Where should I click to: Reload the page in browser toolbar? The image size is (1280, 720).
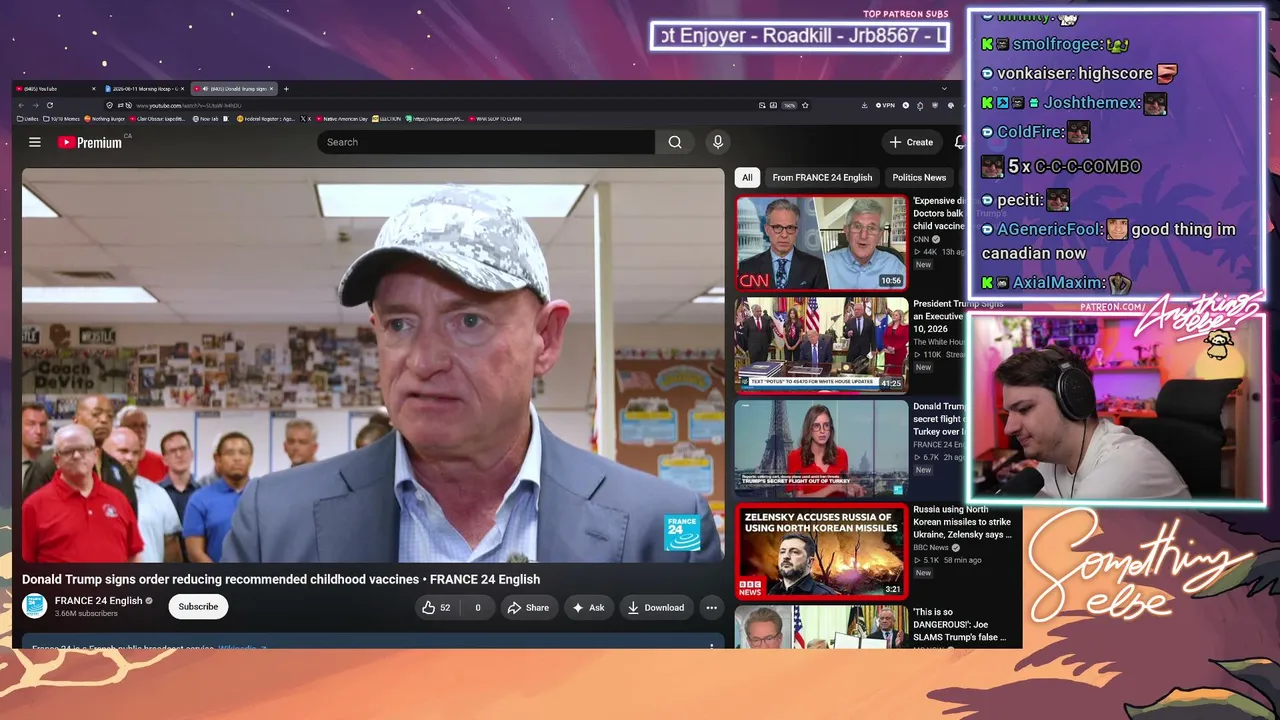pyautogui.click(x=49, y=105)
